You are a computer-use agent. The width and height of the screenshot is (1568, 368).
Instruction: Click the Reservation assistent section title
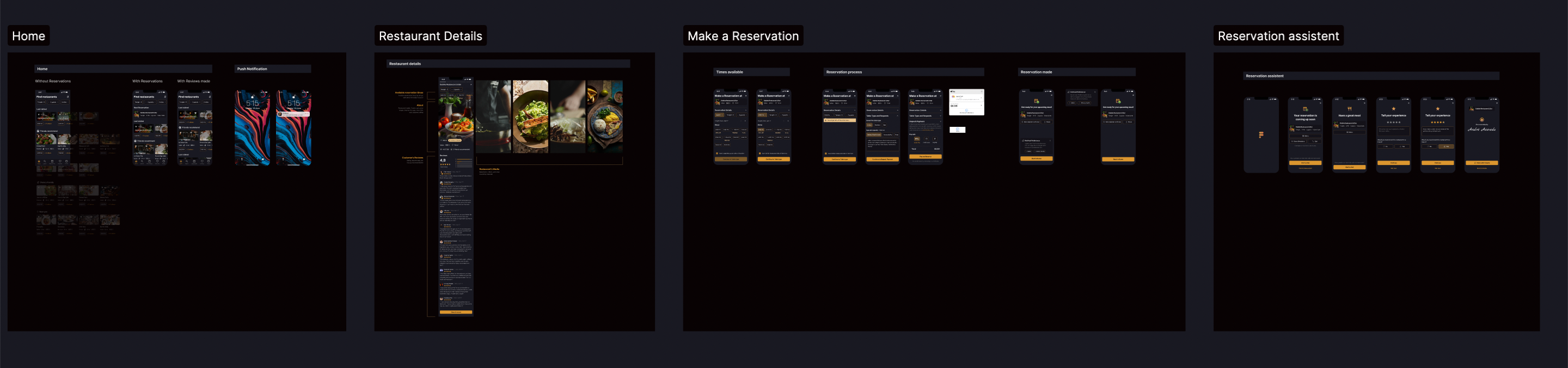[1278, 36]
